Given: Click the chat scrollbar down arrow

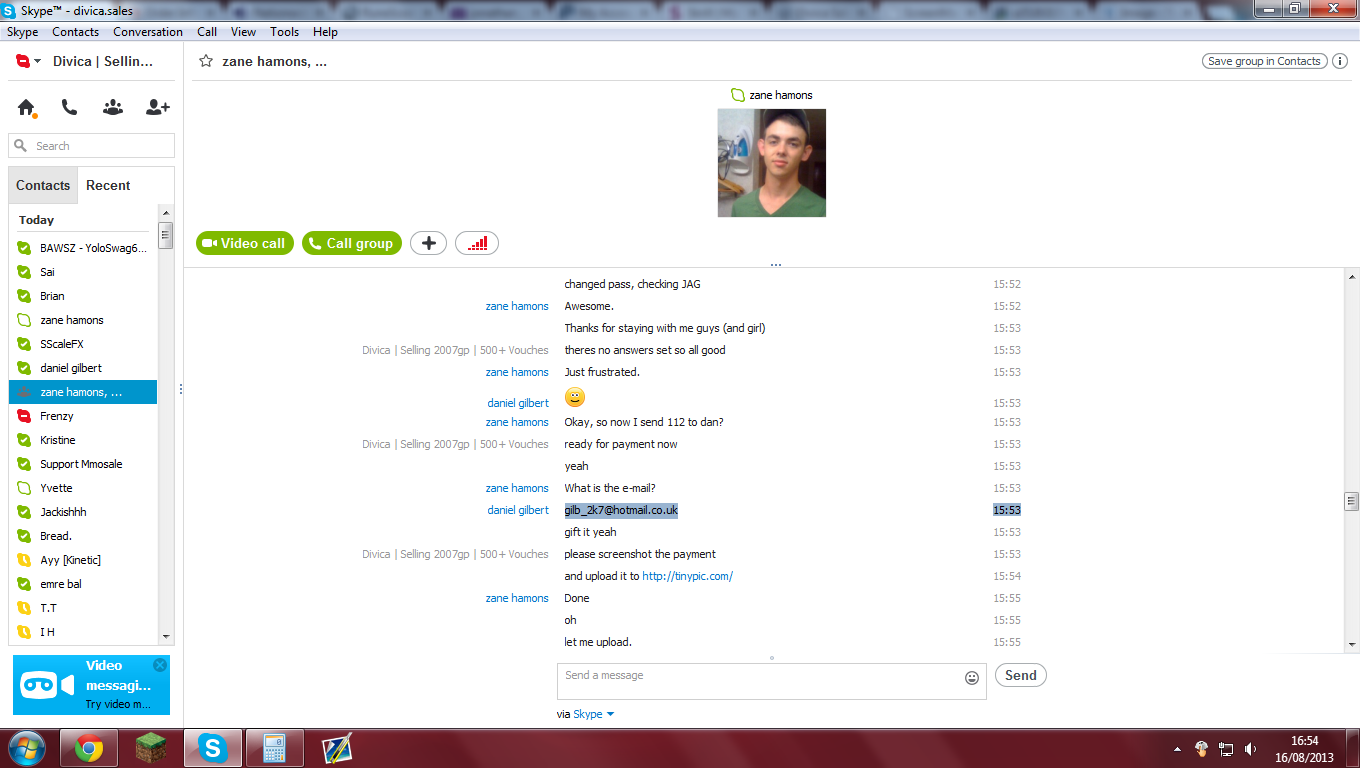Looking at the screenshot, I should (1352, 645).
